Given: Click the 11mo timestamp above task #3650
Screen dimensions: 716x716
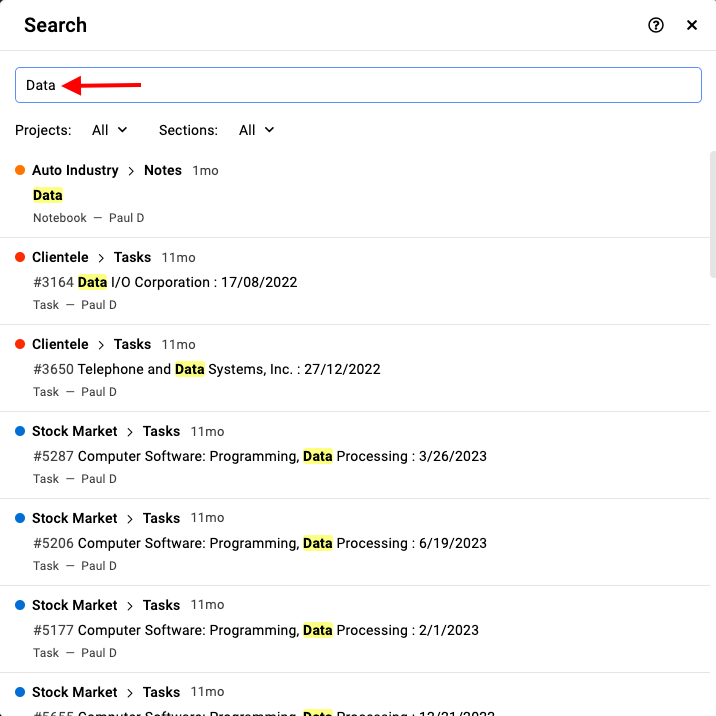Looking at the screenshot, I should (x=179, y=344).
